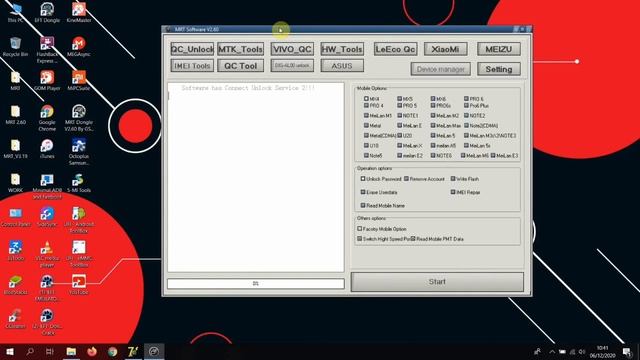The width and height of the screenshot is (640, 360).
Task: Launch VLC media player from the desktop
Action: click(x=47, y=254)
